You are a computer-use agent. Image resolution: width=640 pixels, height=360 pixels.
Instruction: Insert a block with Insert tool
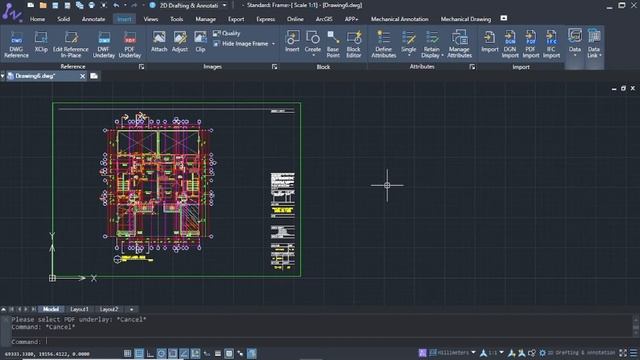click(292, 42)
